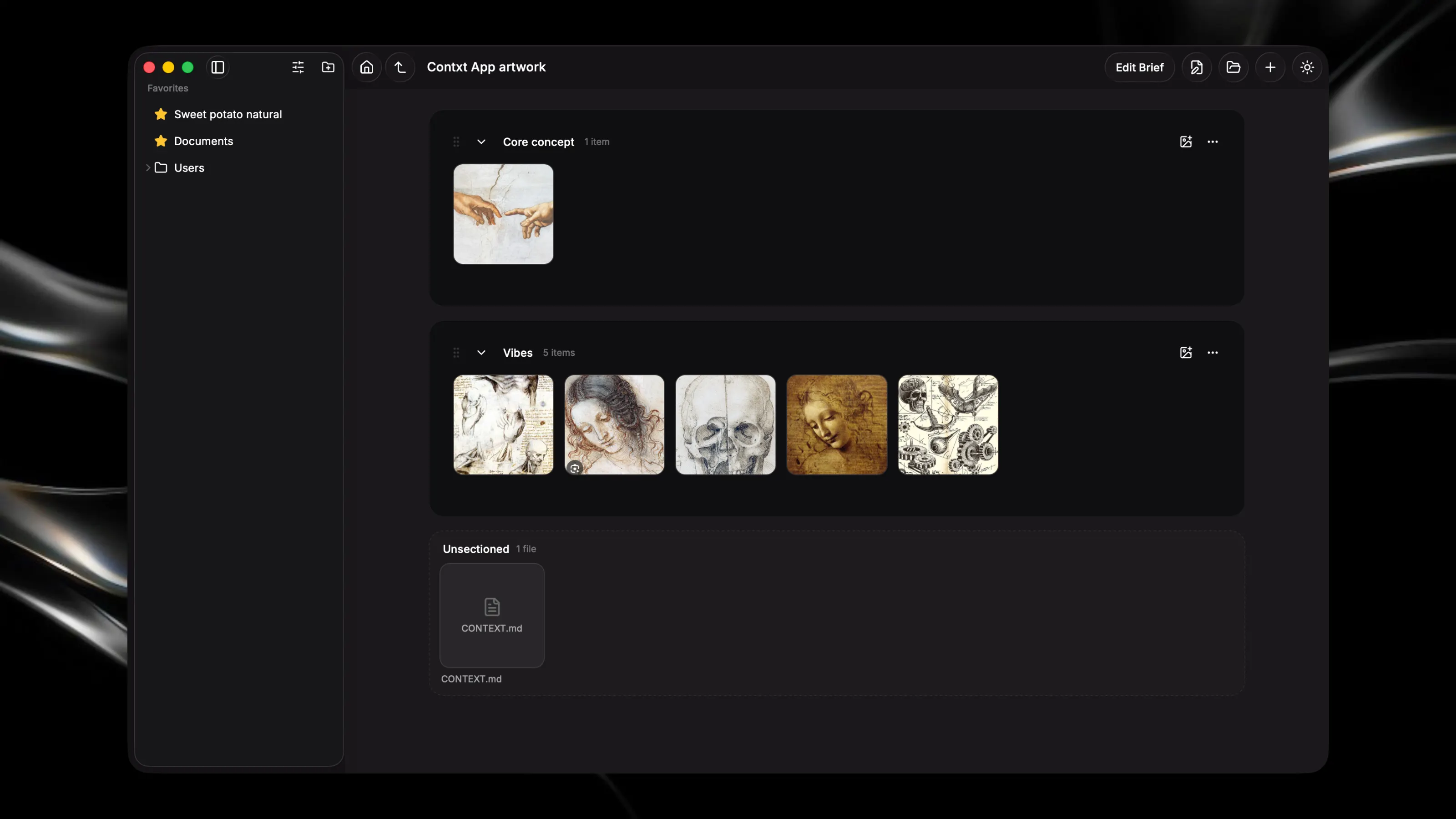Maximize the window with green button
This screenshot has height=819, width=1456.
tap(187, 67)
